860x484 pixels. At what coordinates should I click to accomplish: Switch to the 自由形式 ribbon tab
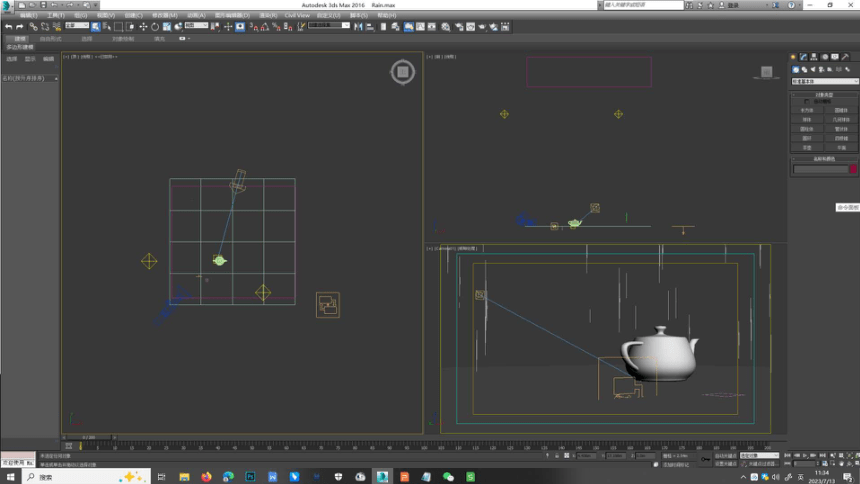click(50, 38)
